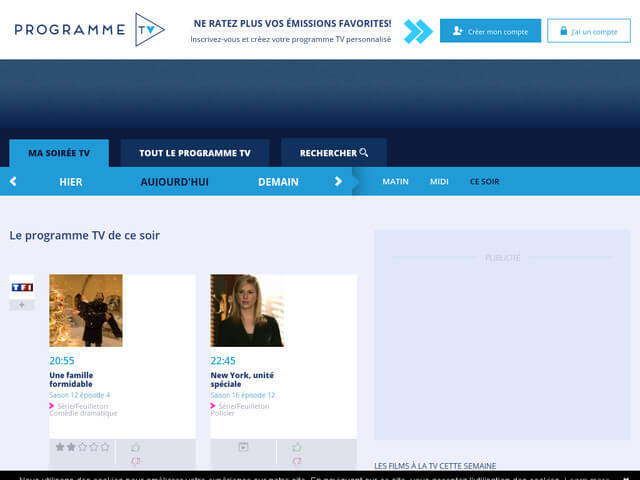This screenshot has width=640, height=480.
Task: Switch to Tout le programme TV tab
Action: point(195,153)
